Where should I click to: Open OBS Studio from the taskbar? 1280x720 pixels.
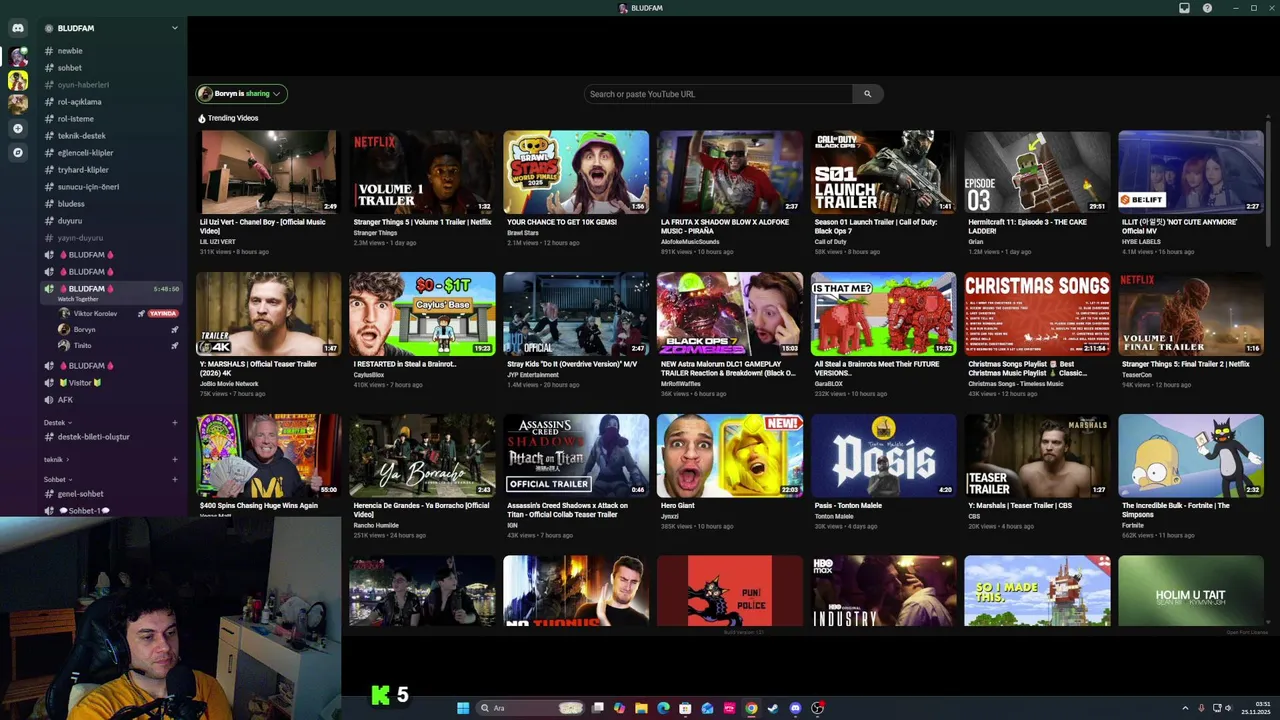pyautogui.click(x=817, y=708)
